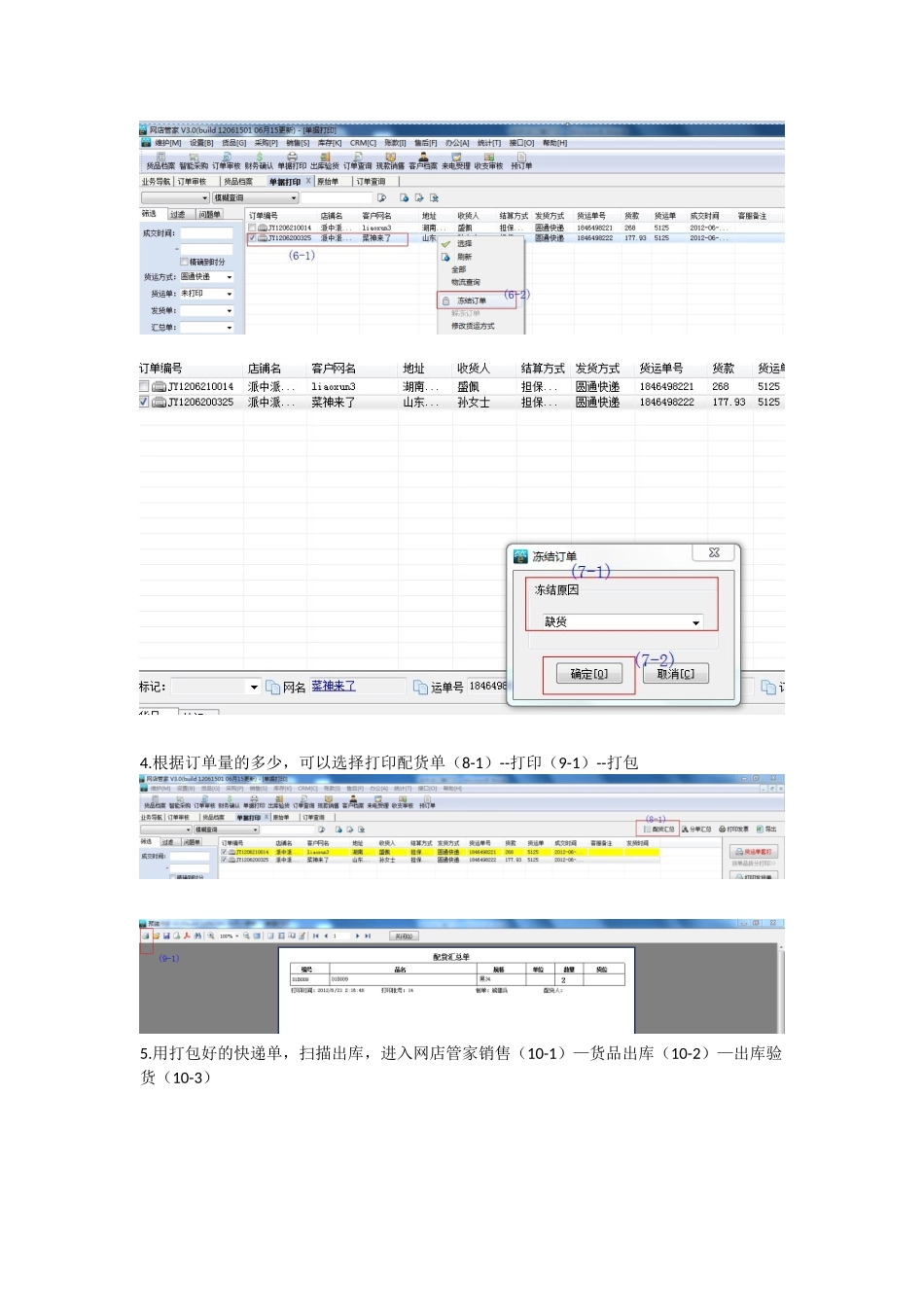Click 关闭 button in preview toolbar
Viewport: 924px width, 1307px height.
pos(404,936)
